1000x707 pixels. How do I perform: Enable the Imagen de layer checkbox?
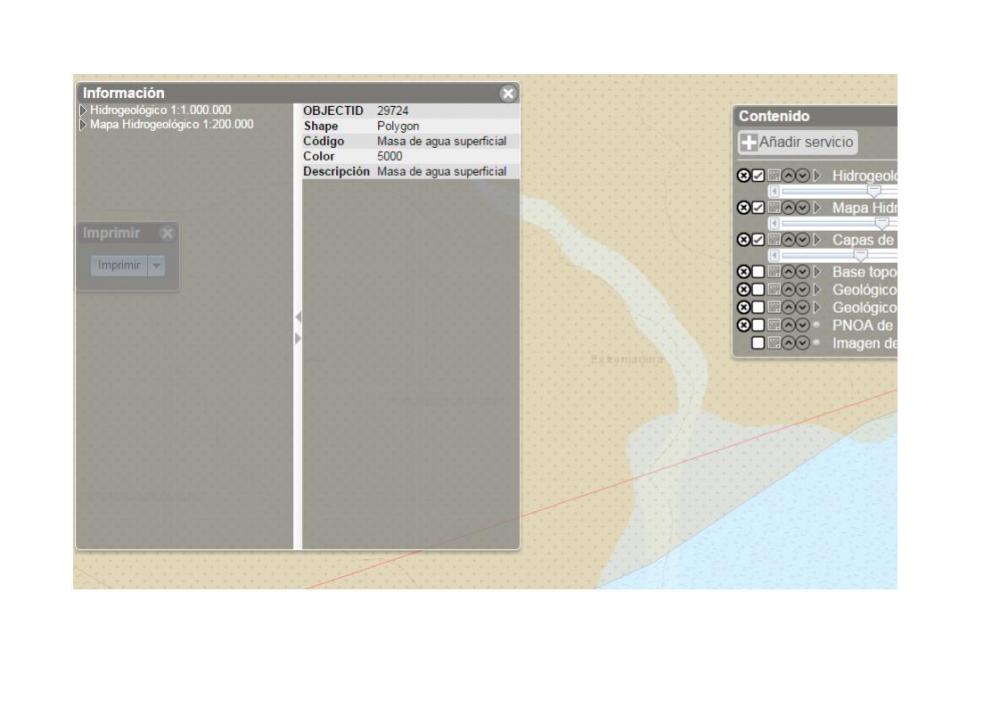[x=758, y=343]
